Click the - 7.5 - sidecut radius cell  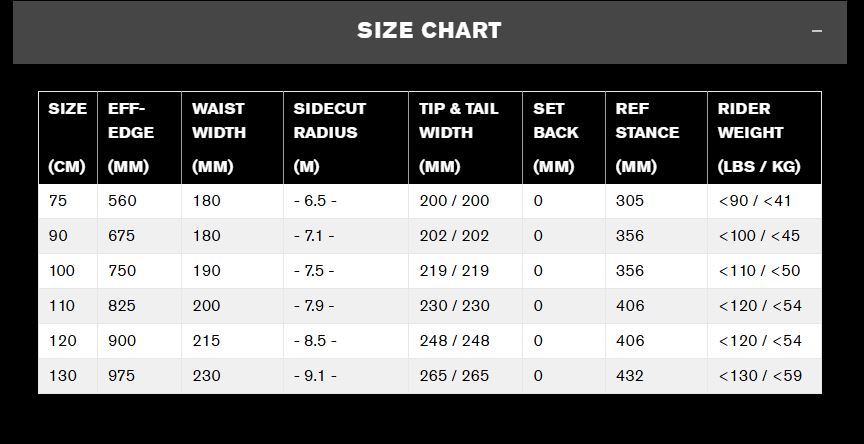[315, 271]
